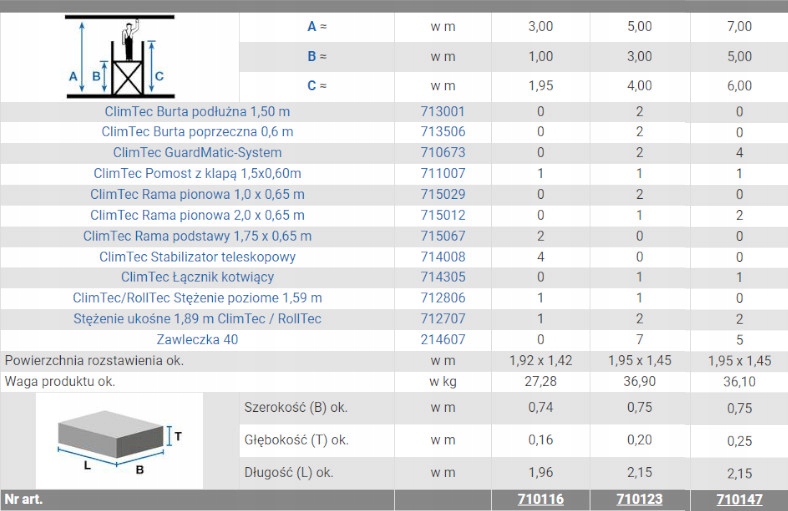
Task: Select the GuardMatic-System quantity 4
Action: point(739,153)
